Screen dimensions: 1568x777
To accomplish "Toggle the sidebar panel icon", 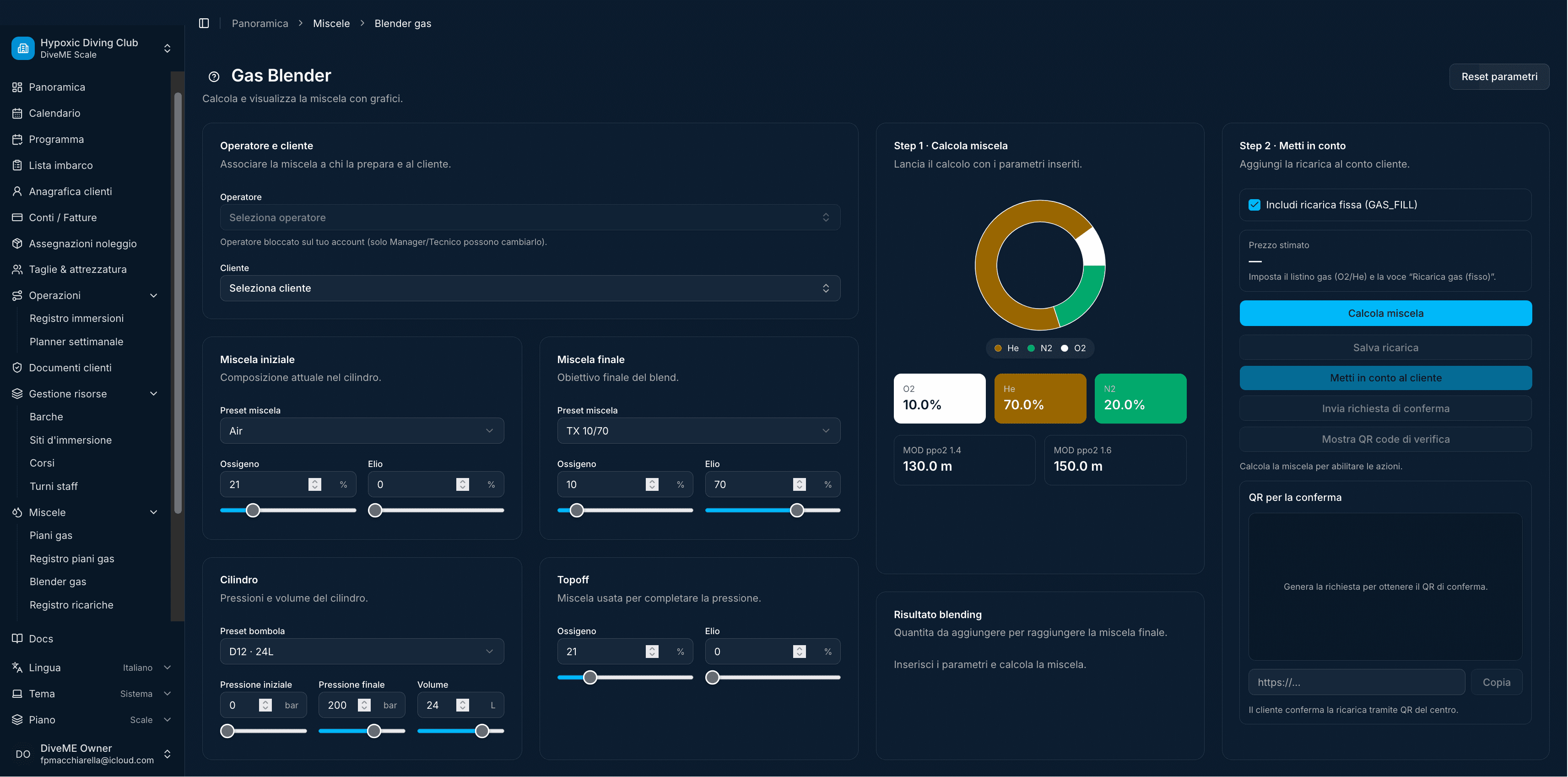I will (x=204, y=23).
